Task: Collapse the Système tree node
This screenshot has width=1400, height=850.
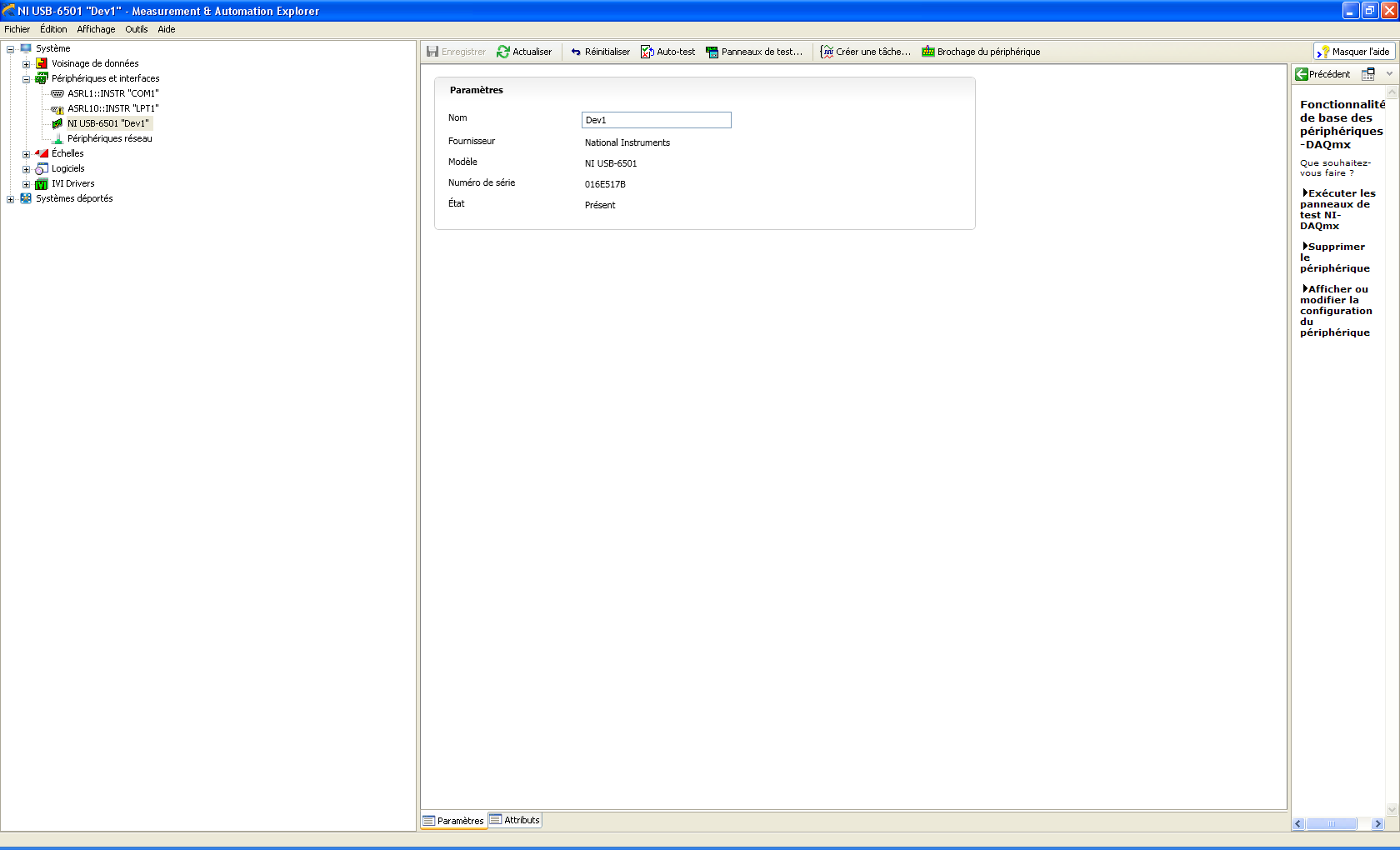Action: (11, 49)
